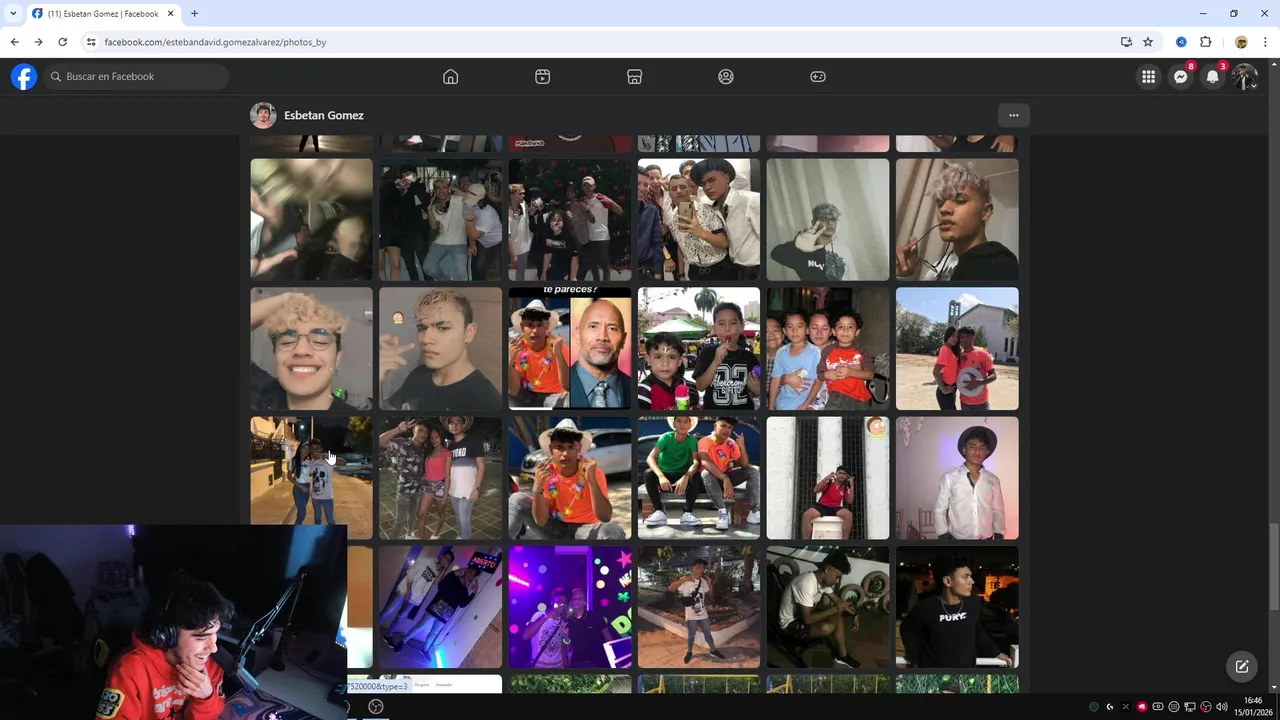Open the photo of two boys sitting on bench
The width and height of the screenshot is (1280, 720).
(699, 478)
